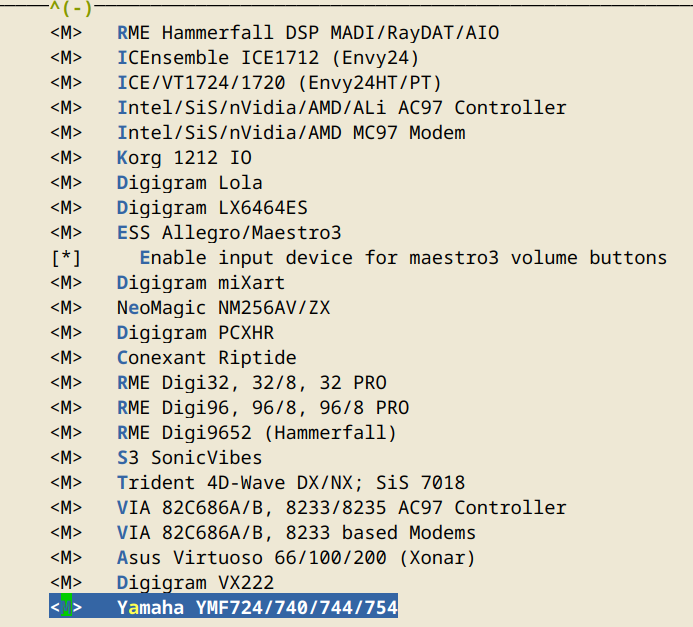Select NeoMagic NM256AV/ZX entry
Image resolution: width=693 pixels, height=627 pixels.
click(223, 308)
